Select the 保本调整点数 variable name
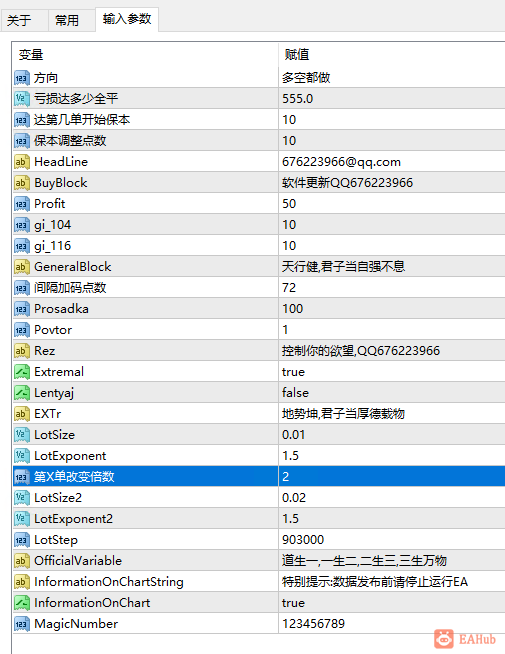Image resolution: width=505 pixels, height=654 pixels. click(x=70, y=141)
